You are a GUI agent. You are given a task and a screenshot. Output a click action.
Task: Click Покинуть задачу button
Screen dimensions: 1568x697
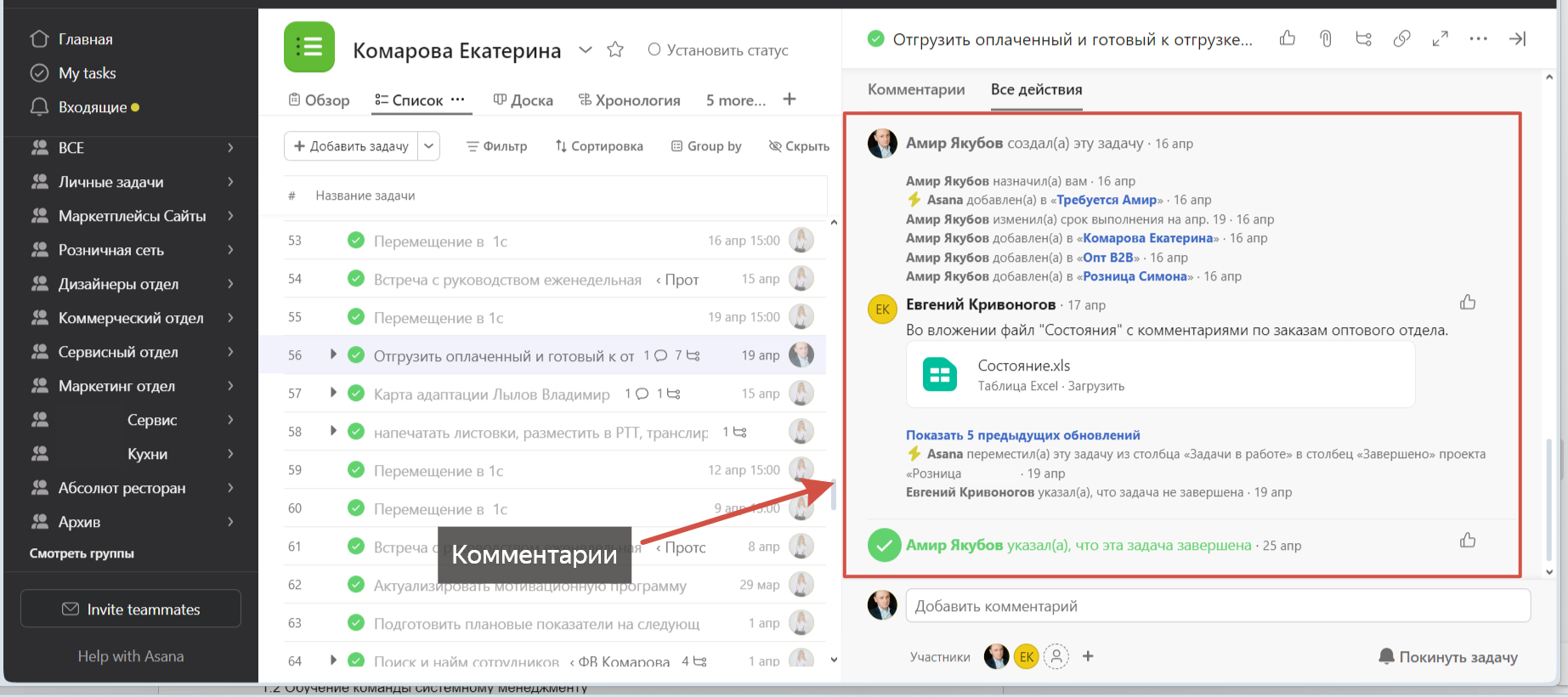(1448, 656)
